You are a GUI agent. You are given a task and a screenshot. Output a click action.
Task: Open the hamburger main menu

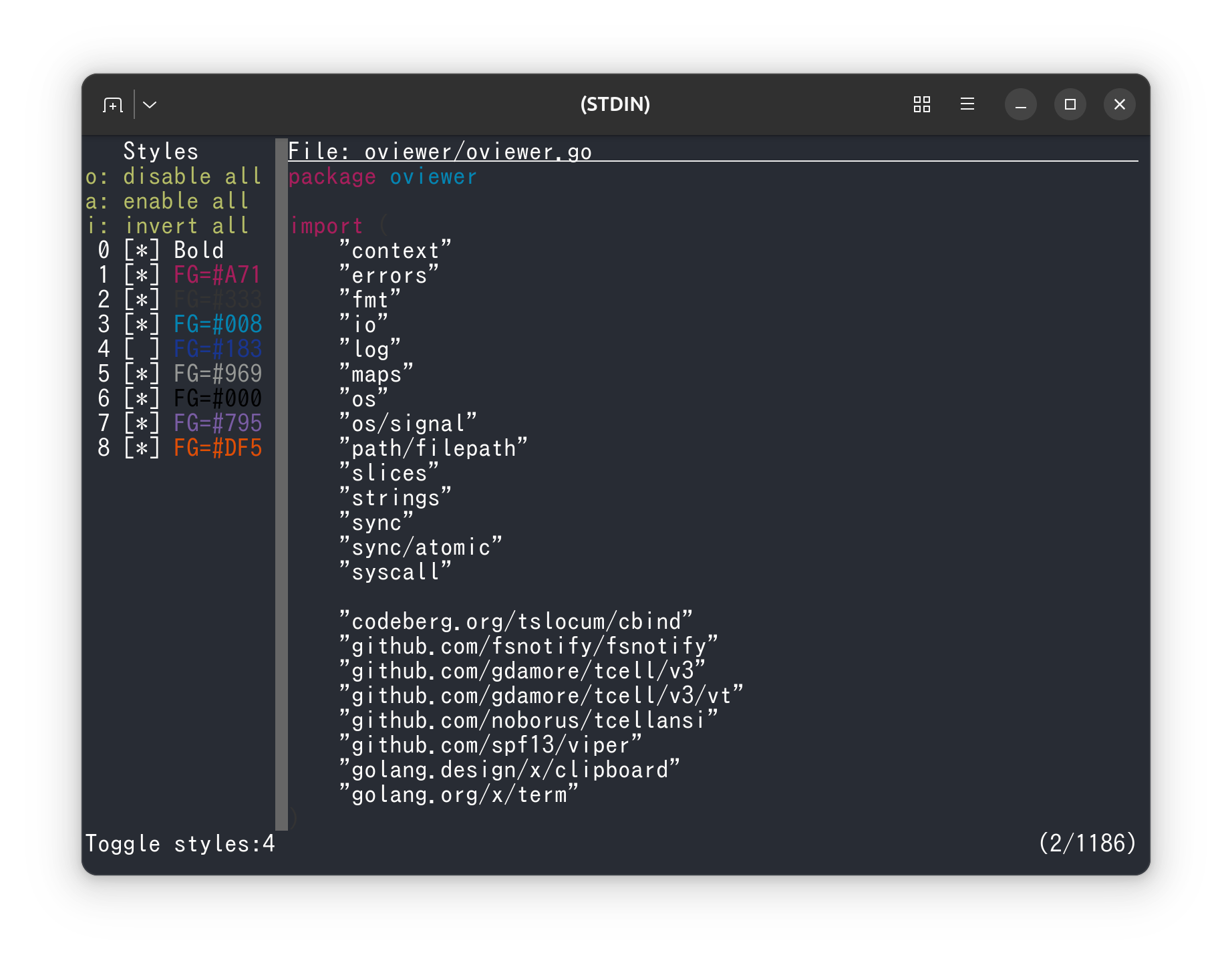click(967, 104)
